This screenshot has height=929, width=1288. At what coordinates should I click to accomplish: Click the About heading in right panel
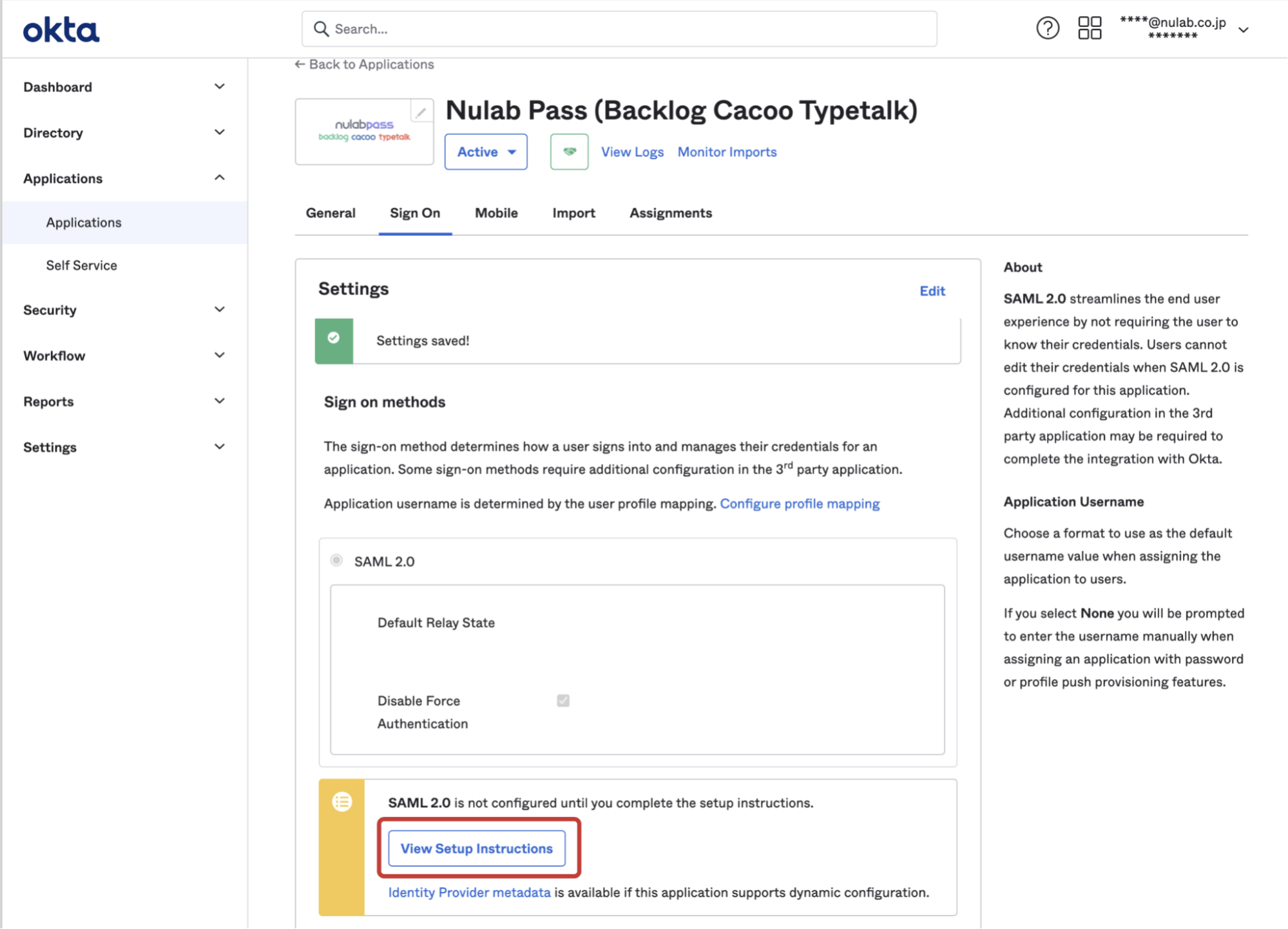tap(1023, 267)
